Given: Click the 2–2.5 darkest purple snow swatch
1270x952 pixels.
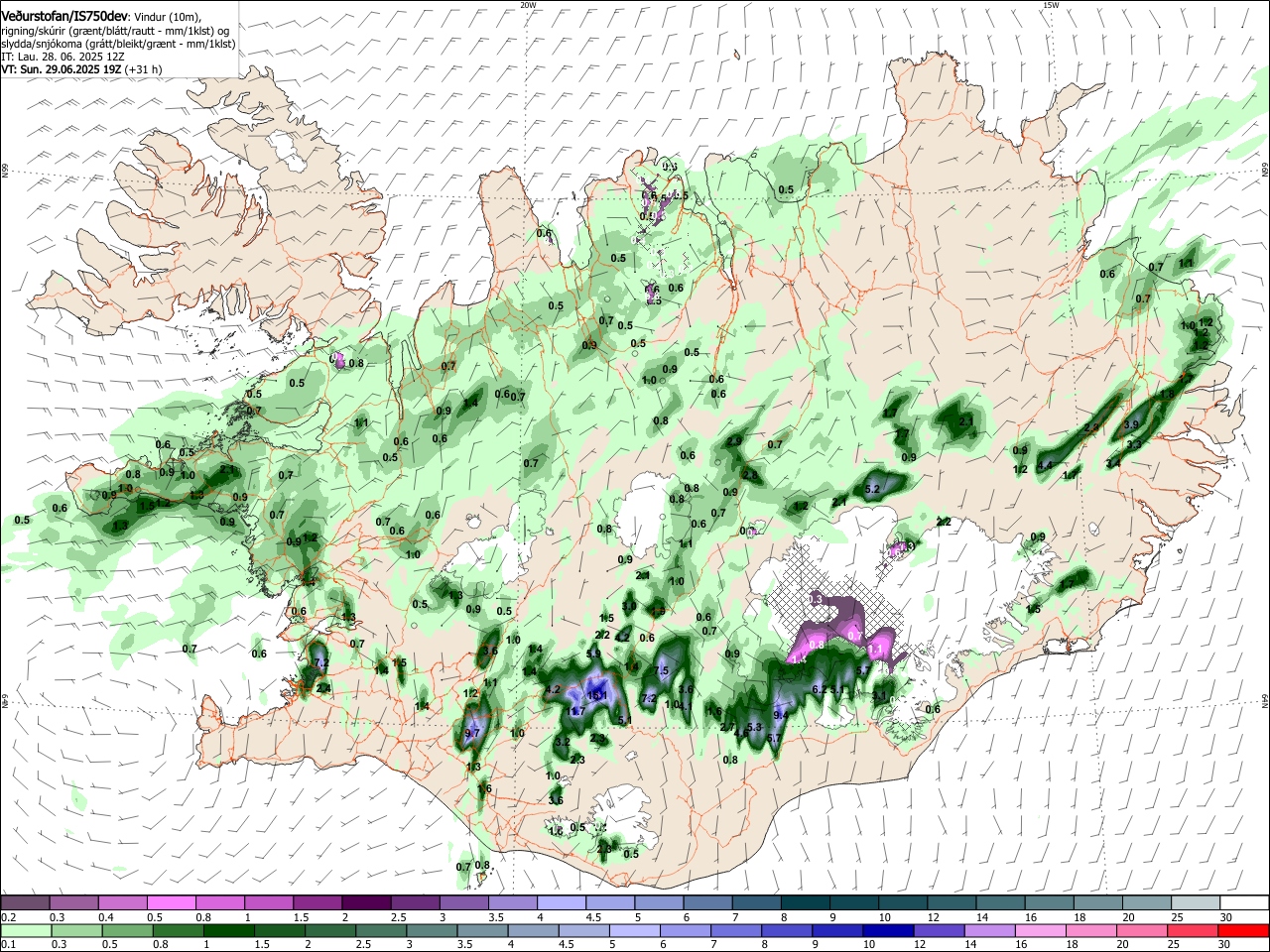Looking at the screenshot, I should point(365,902).
